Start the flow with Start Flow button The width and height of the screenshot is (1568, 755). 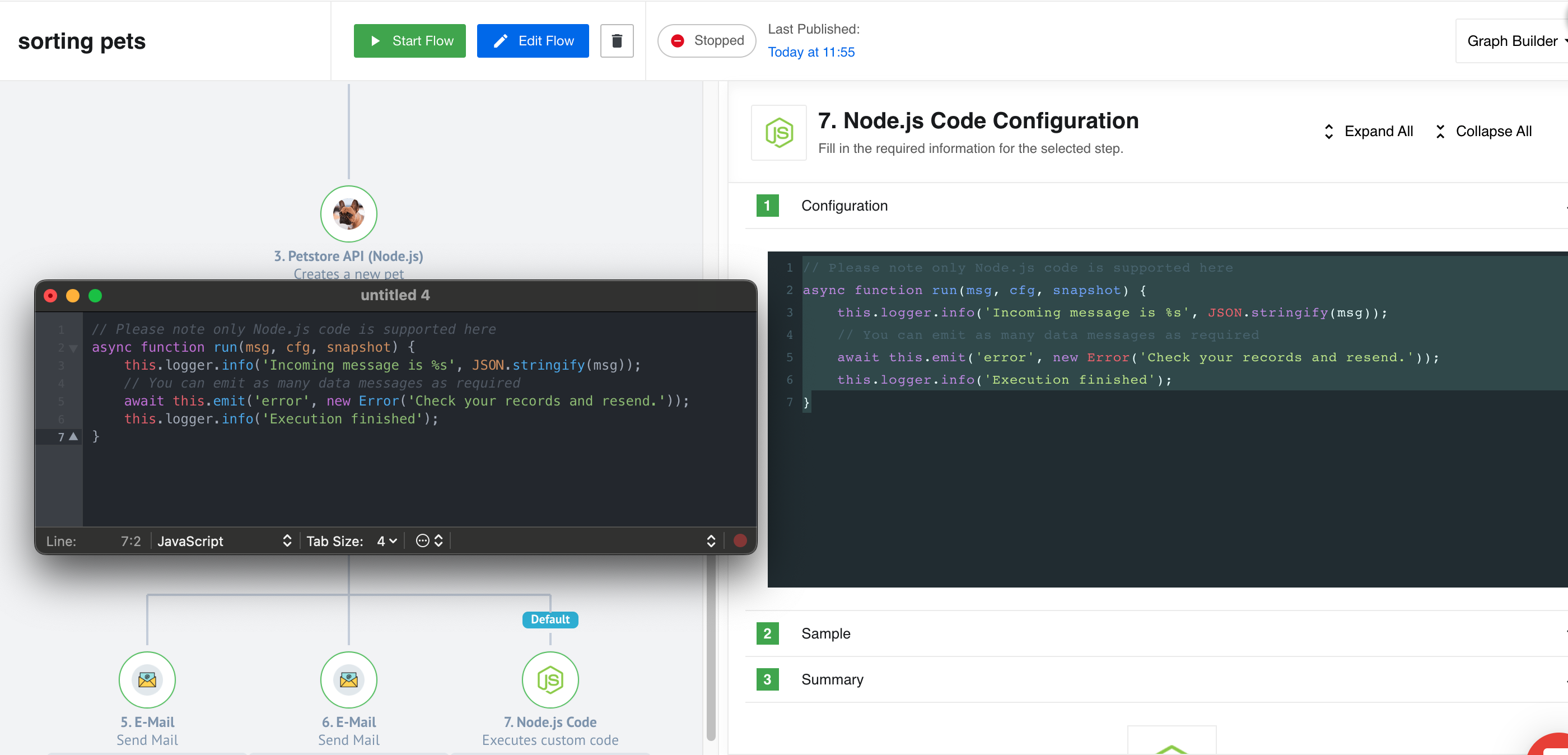pos(409,41)
